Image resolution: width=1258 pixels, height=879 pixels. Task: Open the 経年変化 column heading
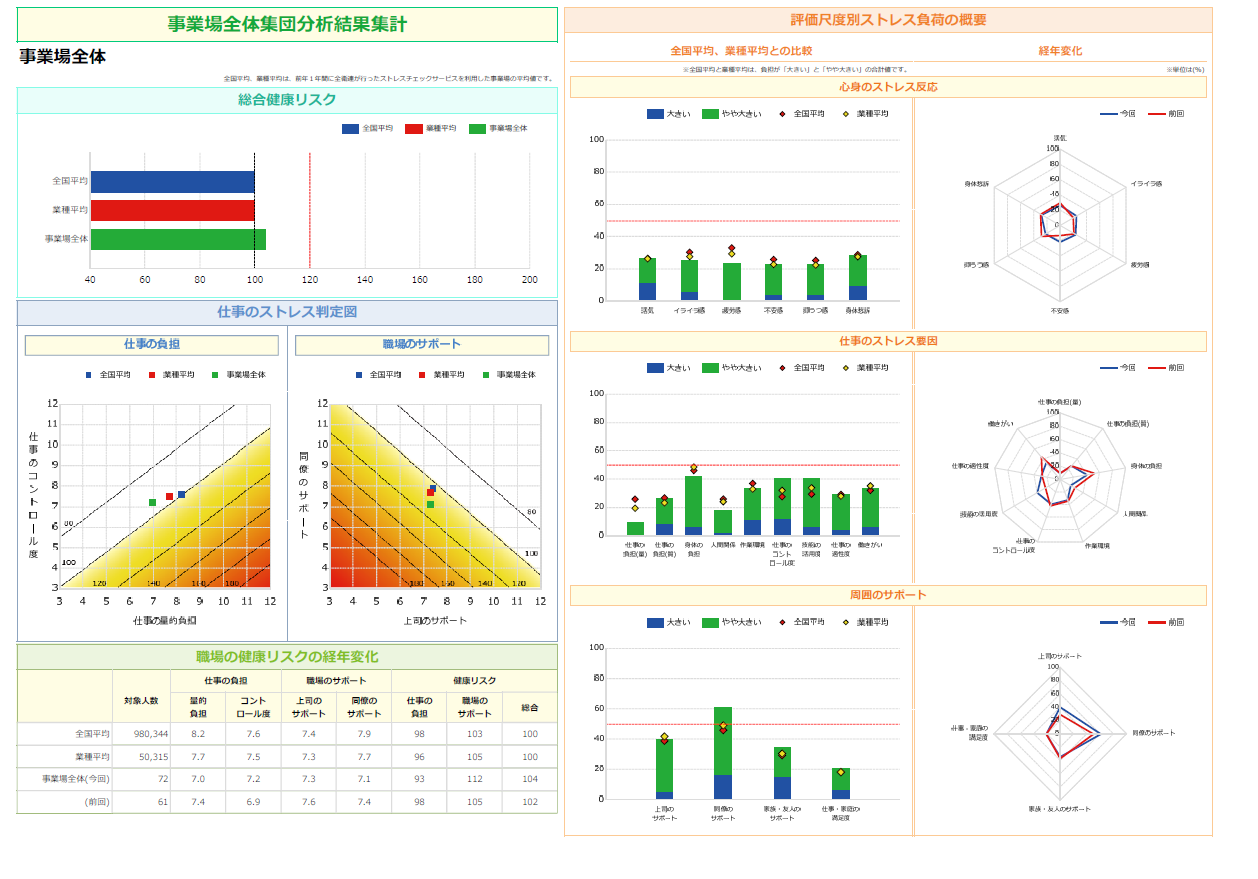[1060, 51]
